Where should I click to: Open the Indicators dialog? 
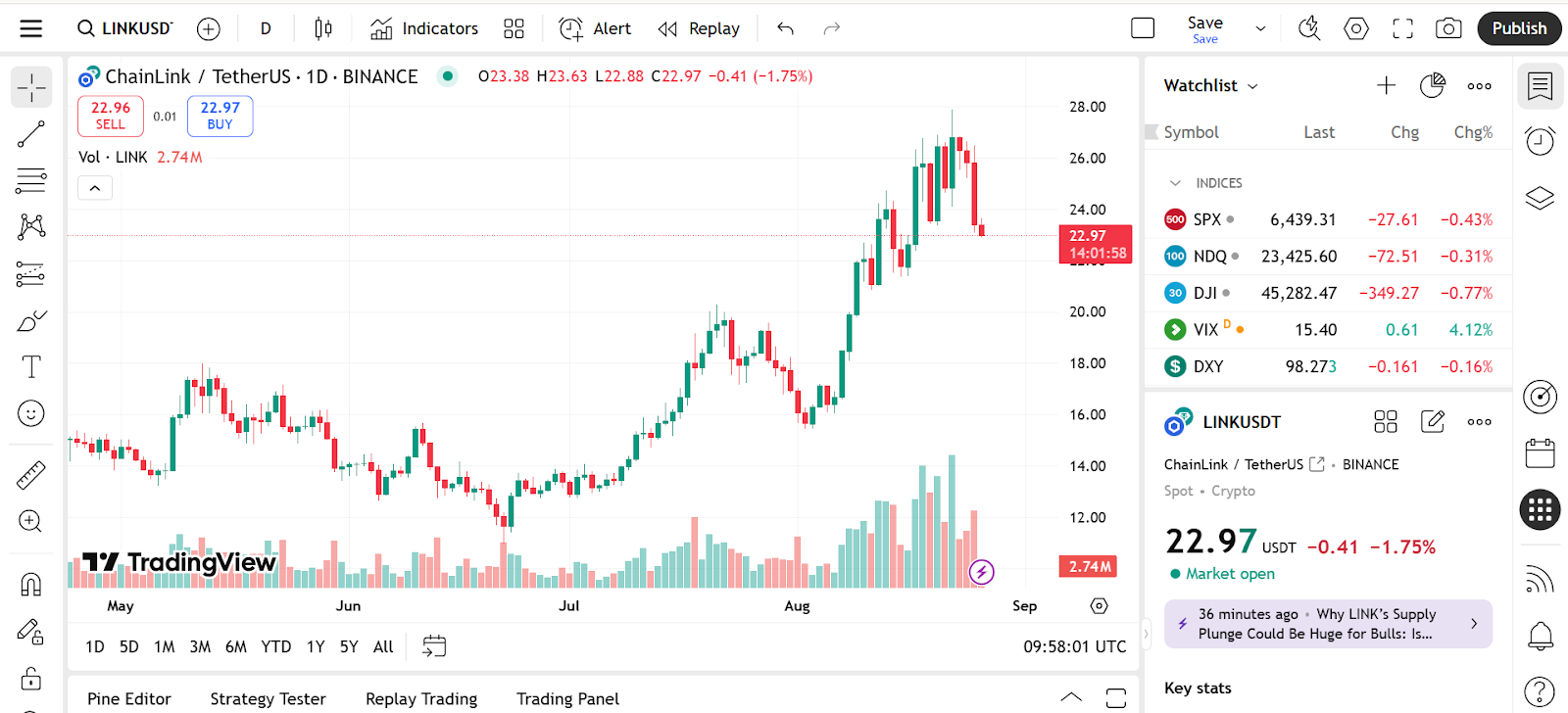(424, 28)
